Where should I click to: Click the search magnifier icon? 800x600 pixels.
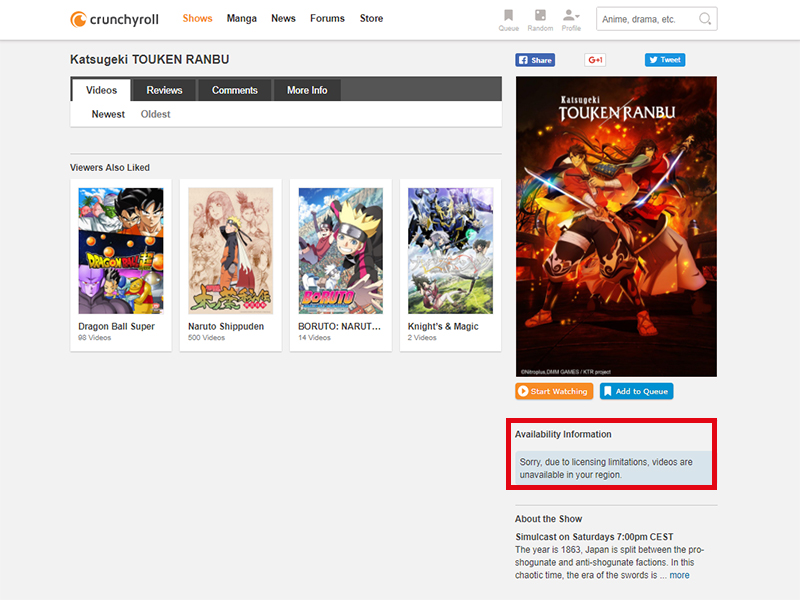coord(705,19)
